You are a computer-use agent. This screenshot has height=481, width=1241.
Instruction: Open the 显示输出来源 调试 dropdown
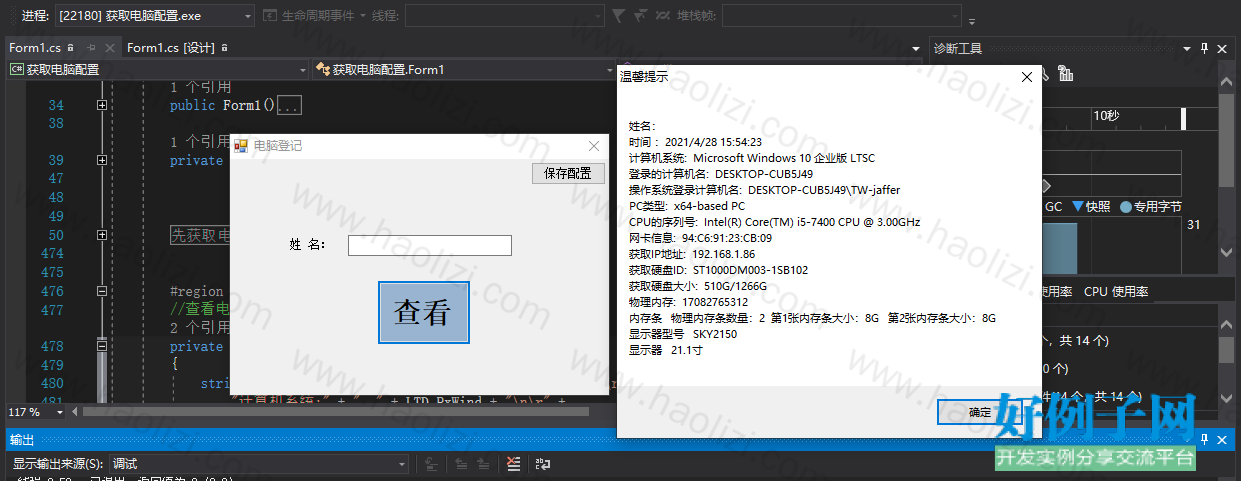tap(259, 464)
